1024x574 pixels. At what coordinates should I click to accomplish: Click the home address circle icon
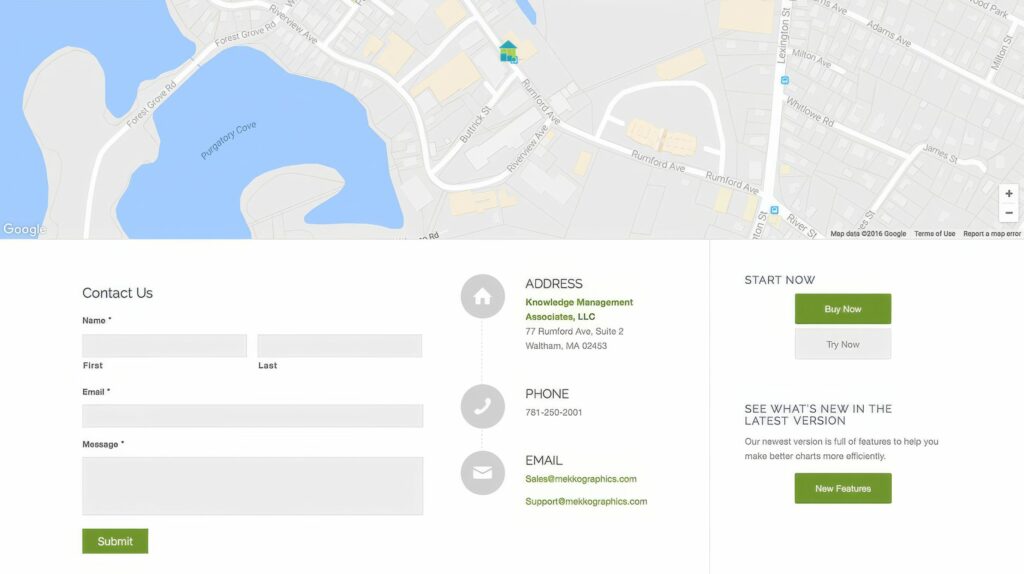(483, 296)
